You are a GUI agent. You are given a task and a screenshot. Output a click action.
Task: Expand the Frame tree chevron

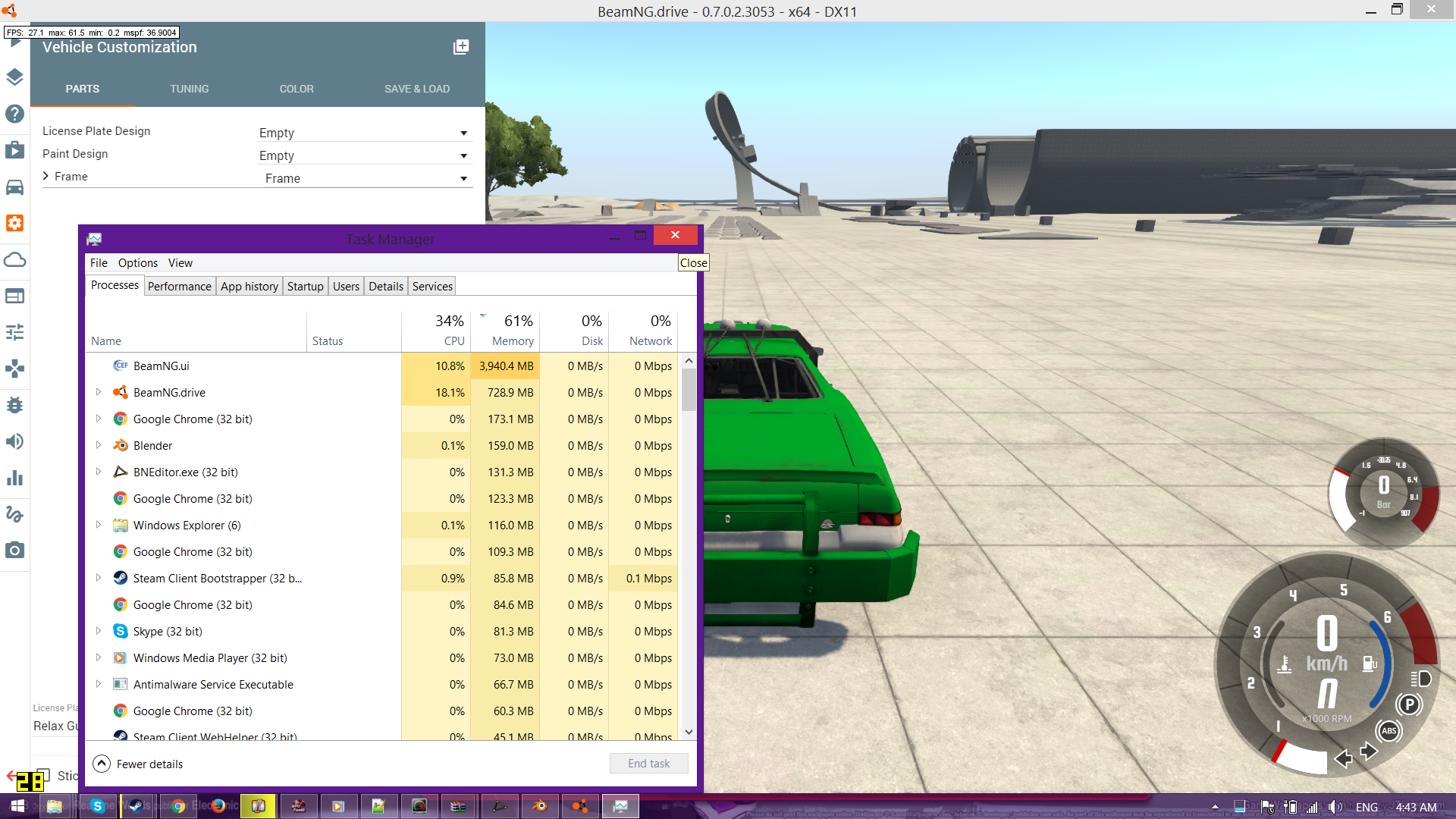[46, 176]
